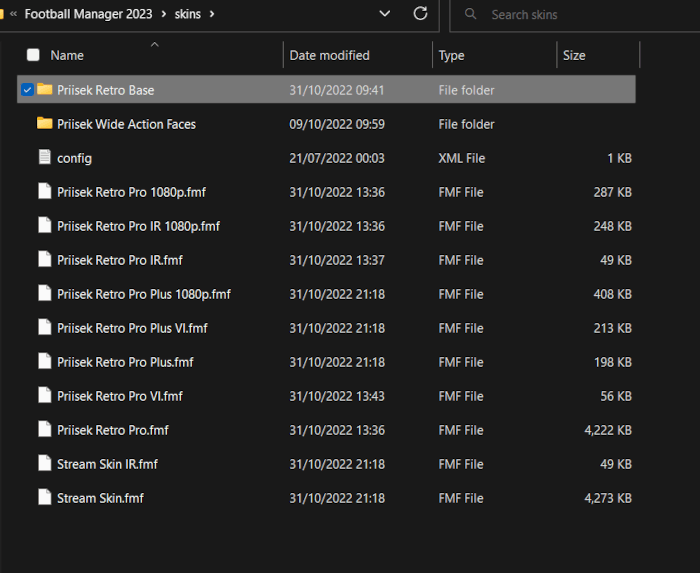
Task: Select Stream Skin IR.fmf file name
Action: [107, 464]
